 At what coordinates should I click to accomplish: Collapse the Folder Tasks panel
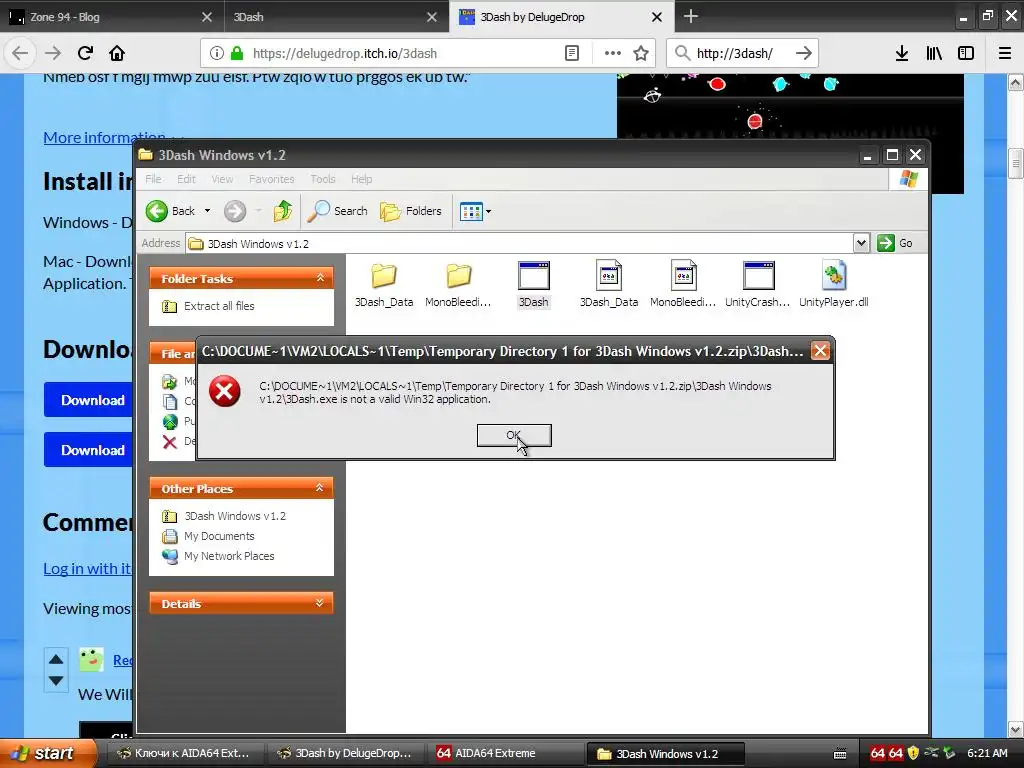coord(320,278)
